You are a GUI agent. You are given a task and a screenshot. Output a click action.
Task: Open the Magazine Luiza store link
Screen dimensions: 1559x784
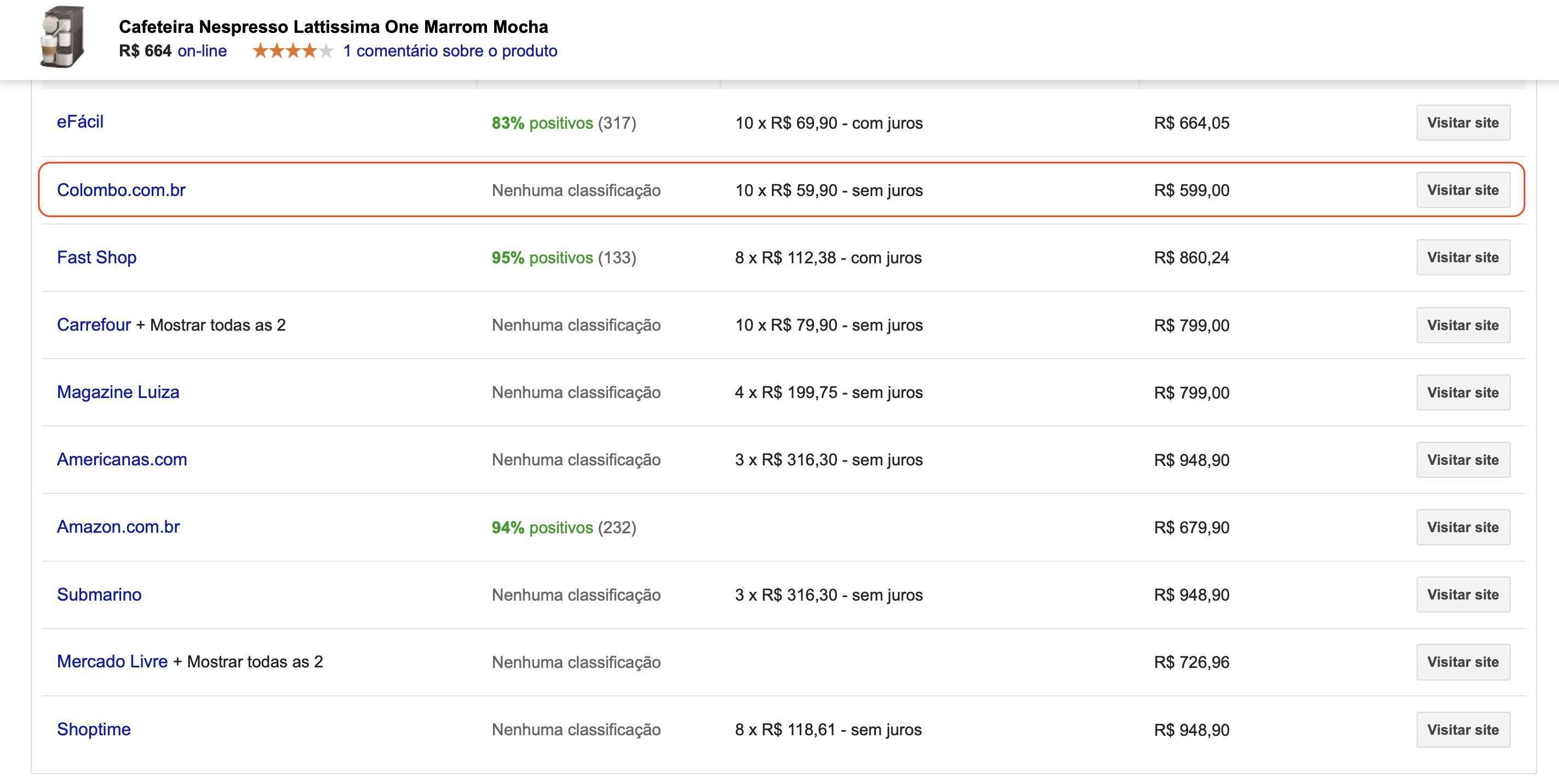[118, 392]
